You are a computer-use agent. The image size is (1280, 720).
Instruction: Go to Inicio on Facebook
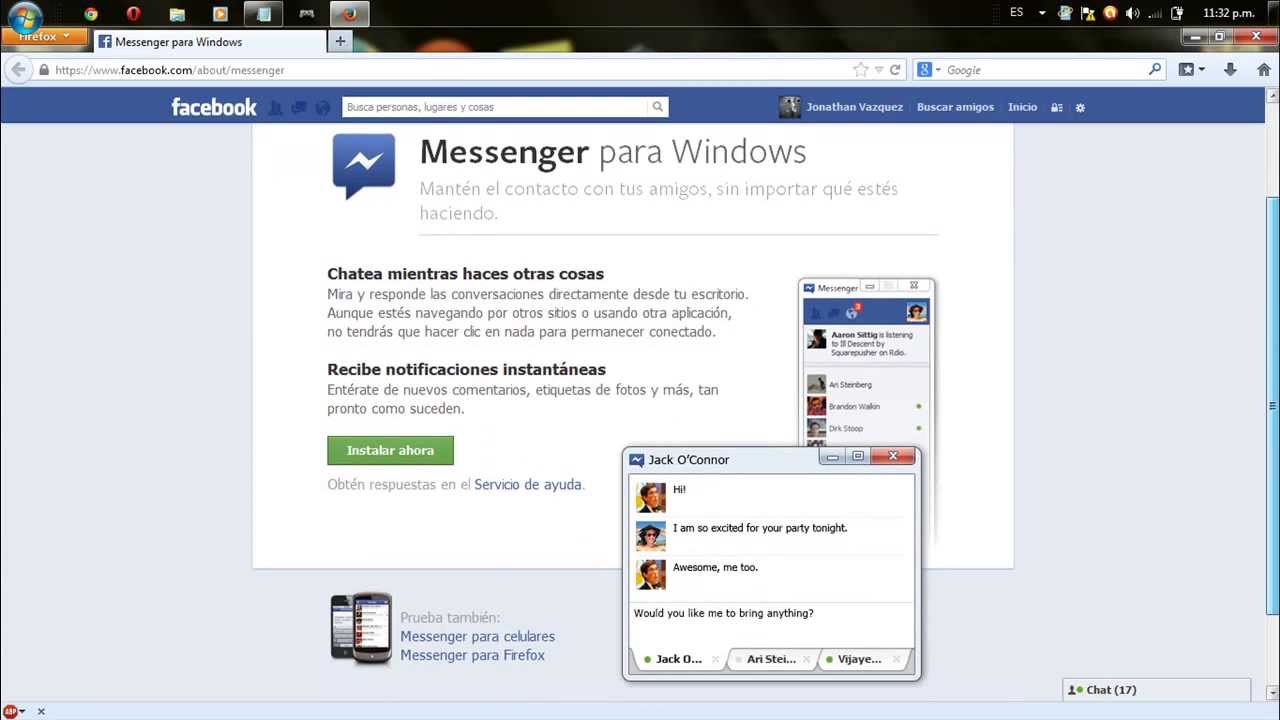(x=1022, y=107)
